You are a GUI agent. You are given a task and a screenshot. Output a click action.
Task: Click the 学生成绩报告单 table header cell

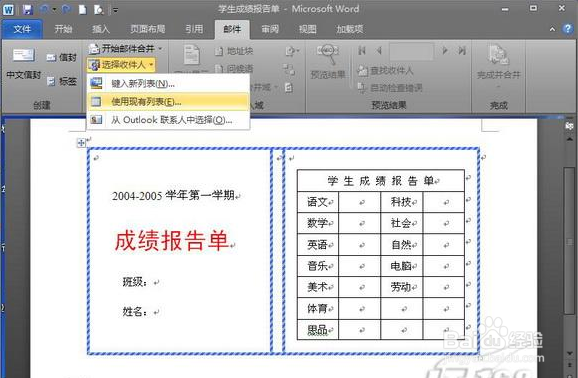tap(381, 181)
